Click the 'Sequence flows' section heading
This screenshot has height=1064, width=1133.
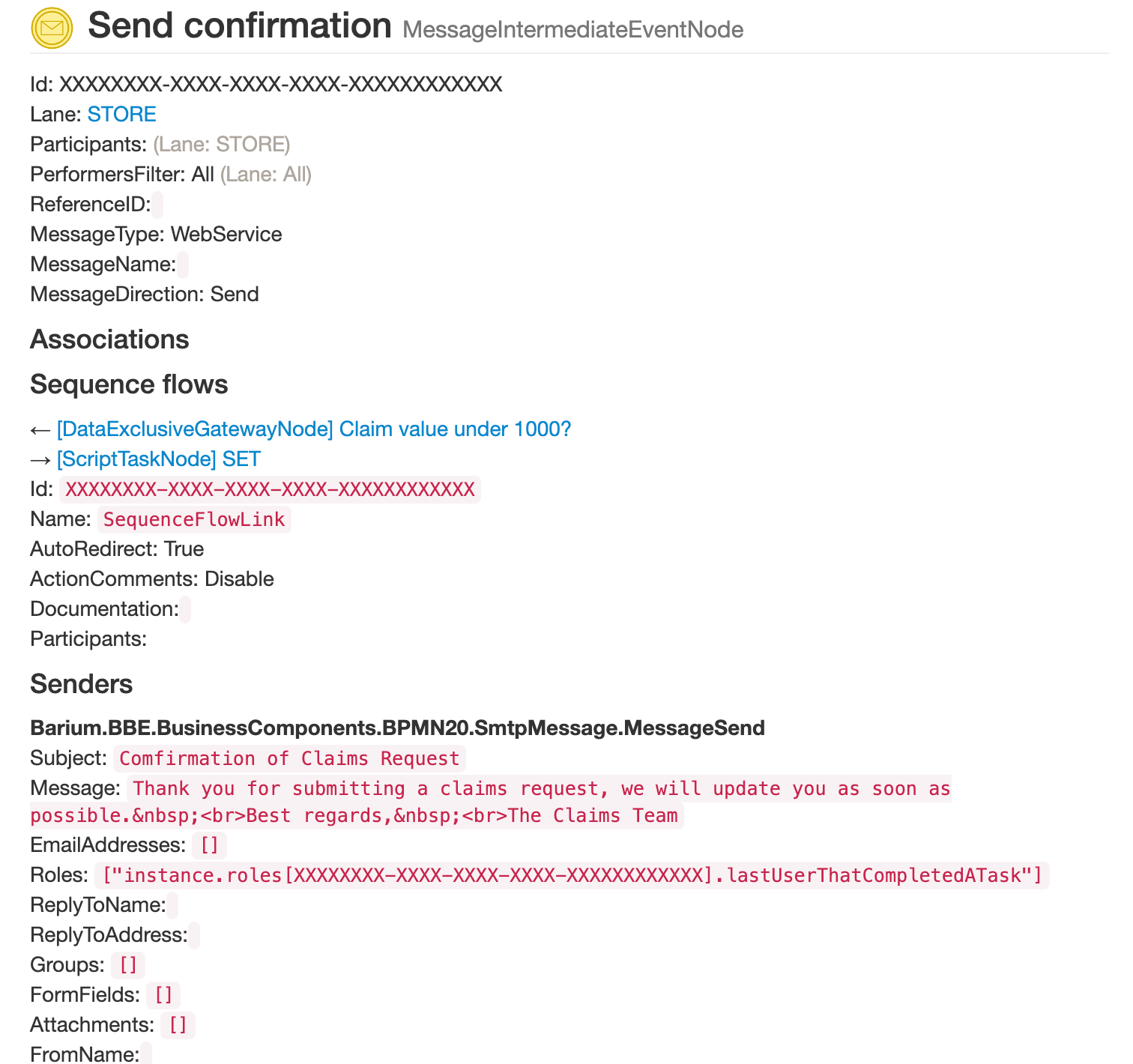pos(129,384)
